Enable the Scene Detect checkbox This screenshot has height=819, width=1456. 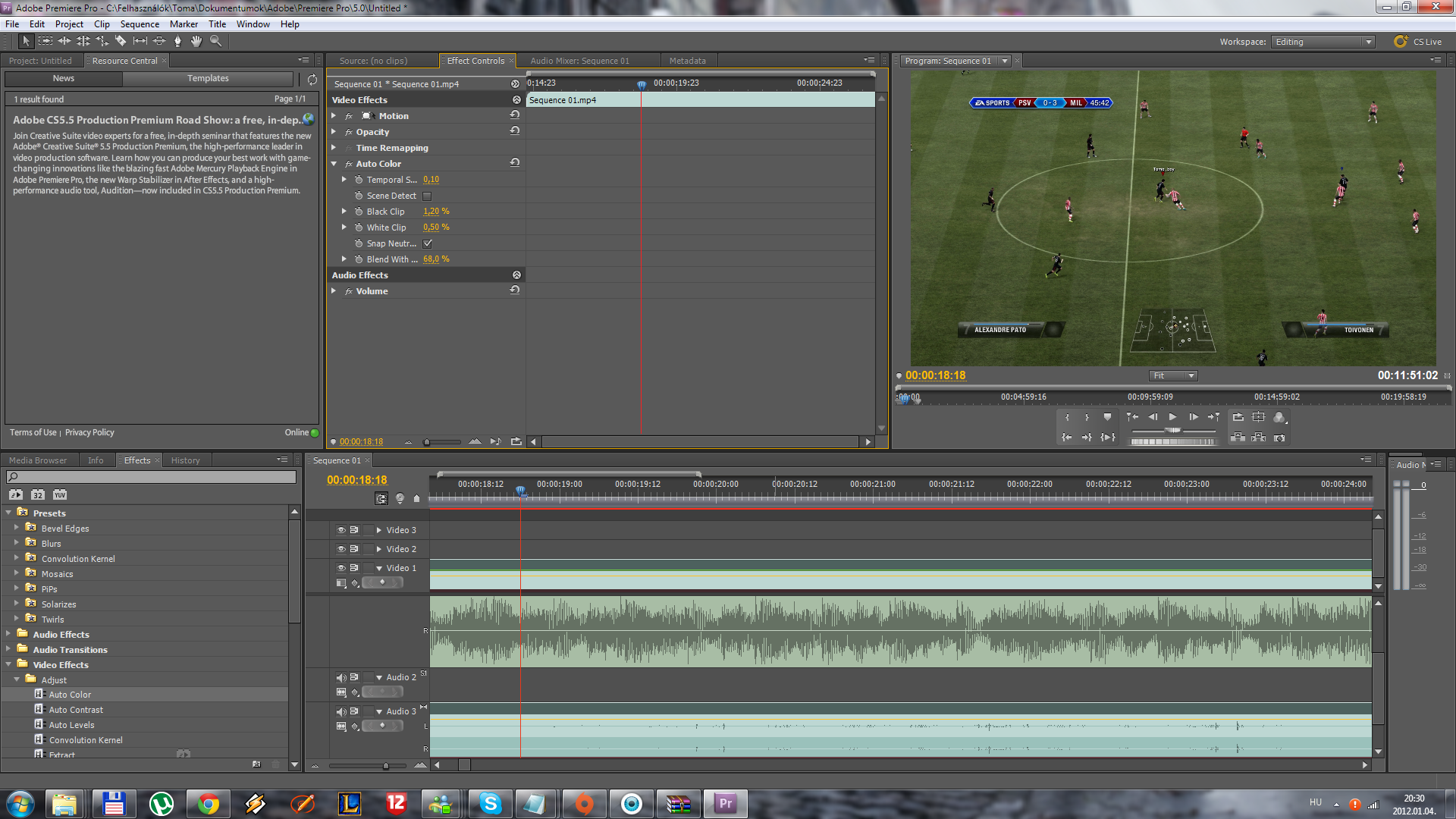[427, 196]
